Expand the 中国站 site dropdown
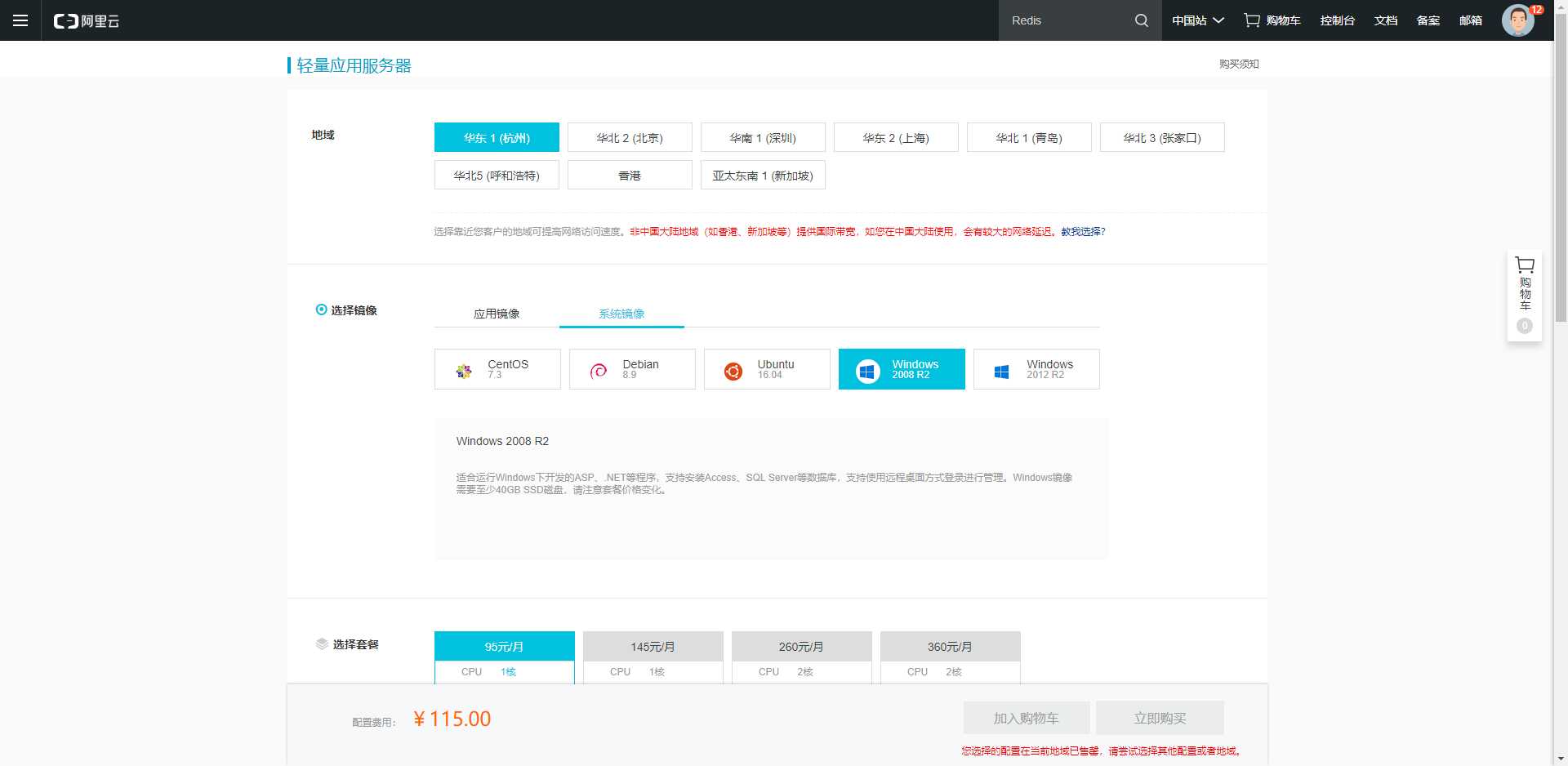The image size is (1568, 766). click(x=1198, y=20)
